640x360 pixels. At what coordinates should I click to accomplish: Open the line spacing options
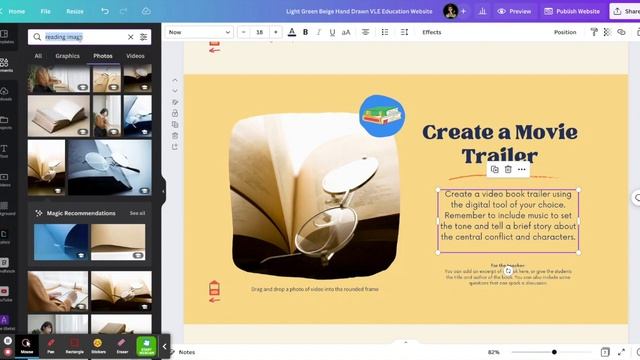[x=404, y=32]
